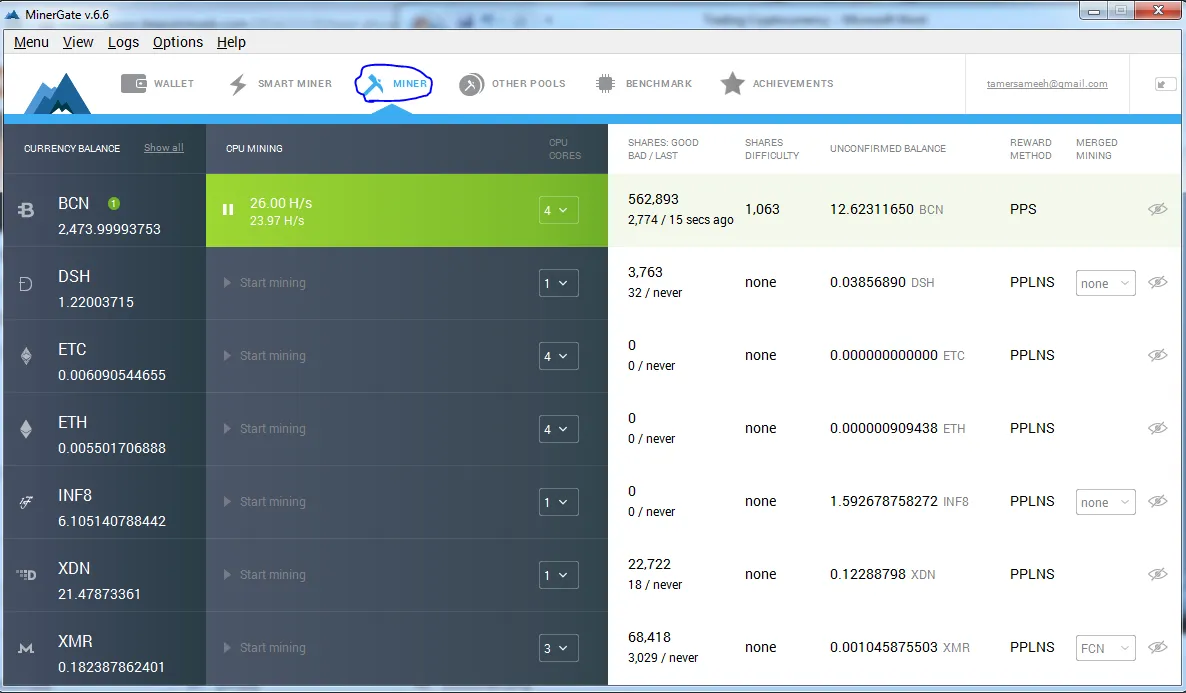The width and height of the screenshot is (1186, 693).
Task: Click BCN good shares count 562,893
Action: click(x=654, y=200)
